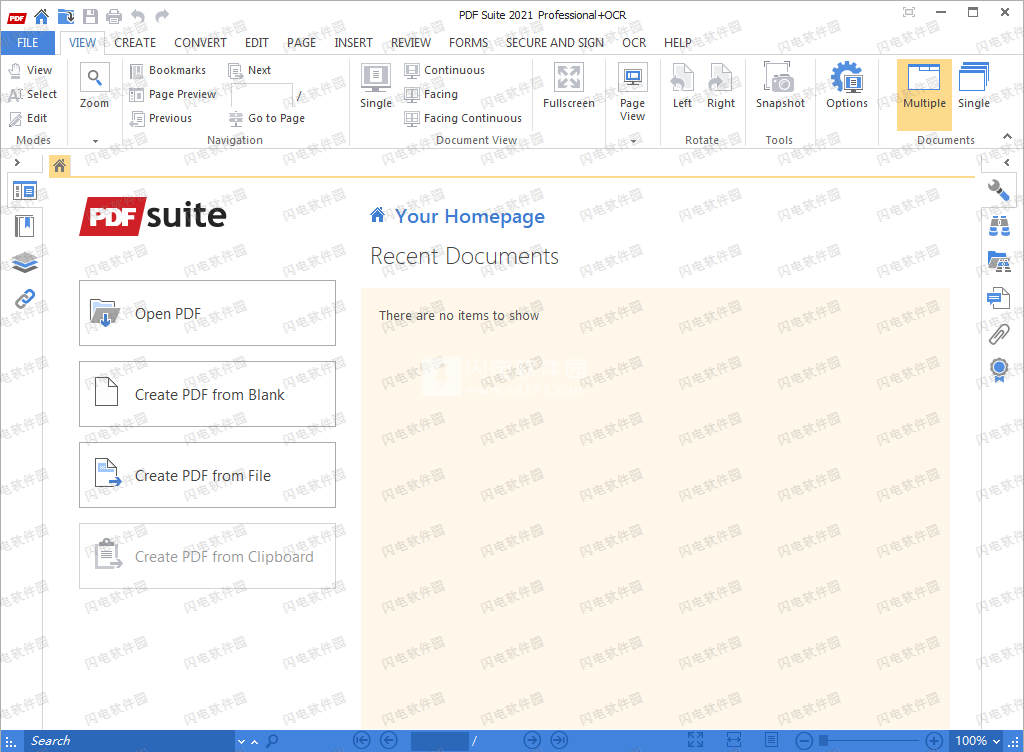Select the View hand mode
Viewport: 1024px width, 752px height.
point(30,70)
